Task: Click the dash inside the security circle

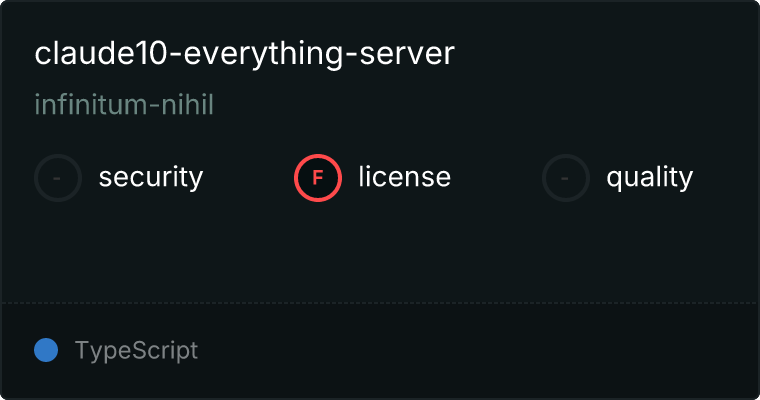Action: pyautogui.click(x=57, y=178)
